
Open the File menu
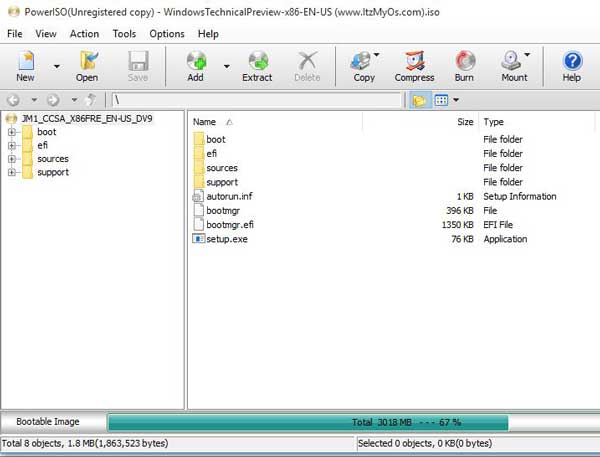[x=15, y=34]
